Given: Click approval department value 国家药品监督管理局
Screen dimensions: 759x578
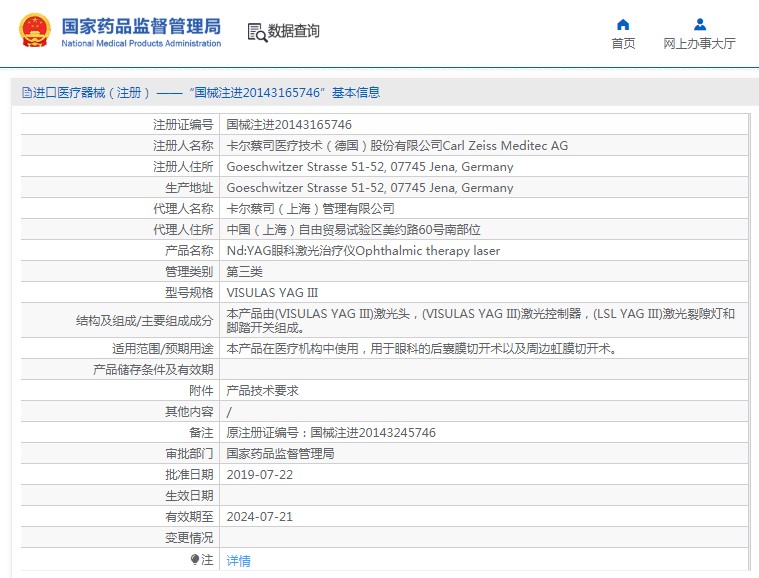Looking at the screenshot, I should click(x=280, y=454).
